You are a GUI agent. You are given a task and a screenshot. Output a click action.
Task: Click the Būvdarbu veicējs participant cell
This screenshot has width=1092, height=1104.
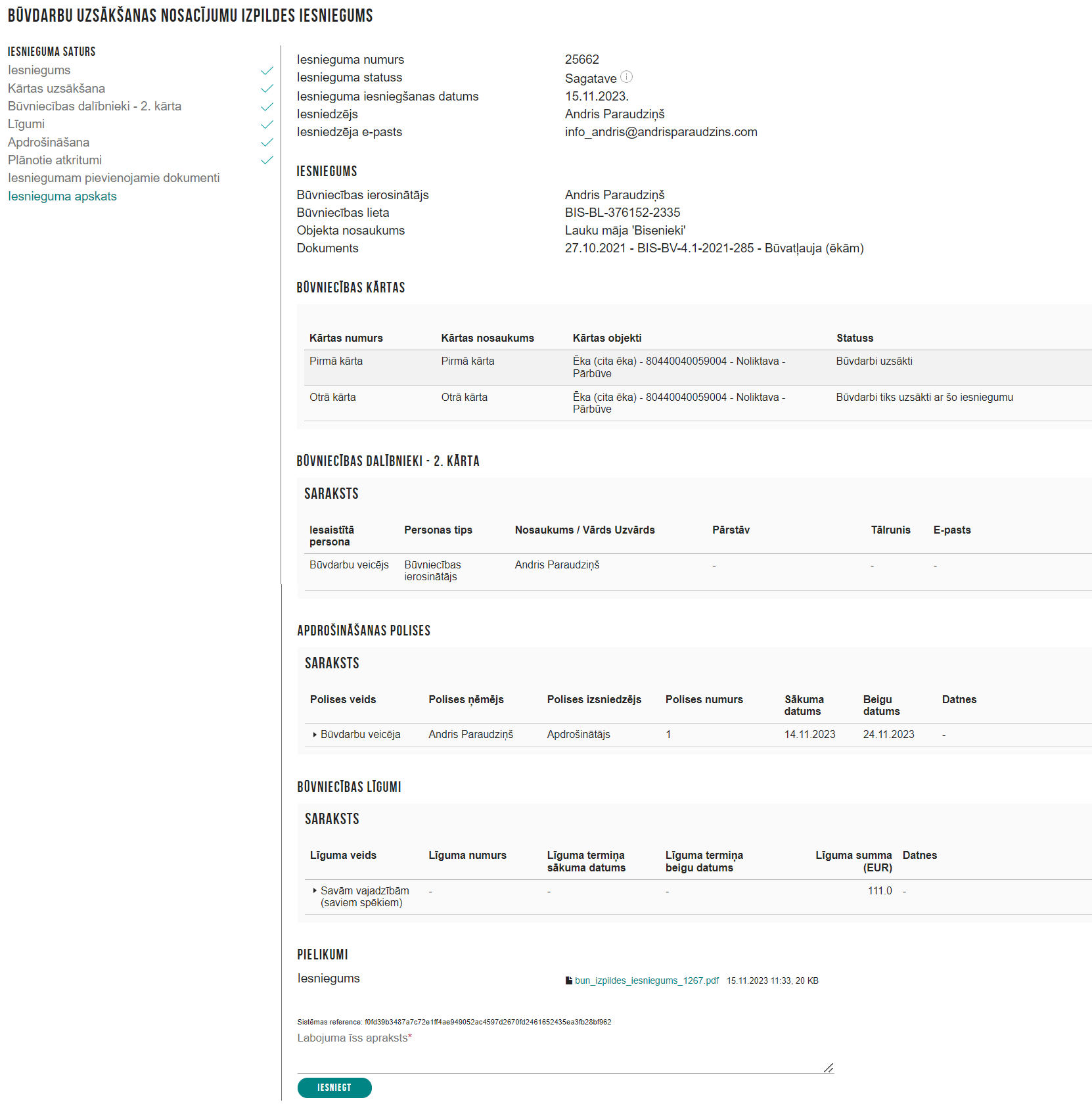(349, 565)
